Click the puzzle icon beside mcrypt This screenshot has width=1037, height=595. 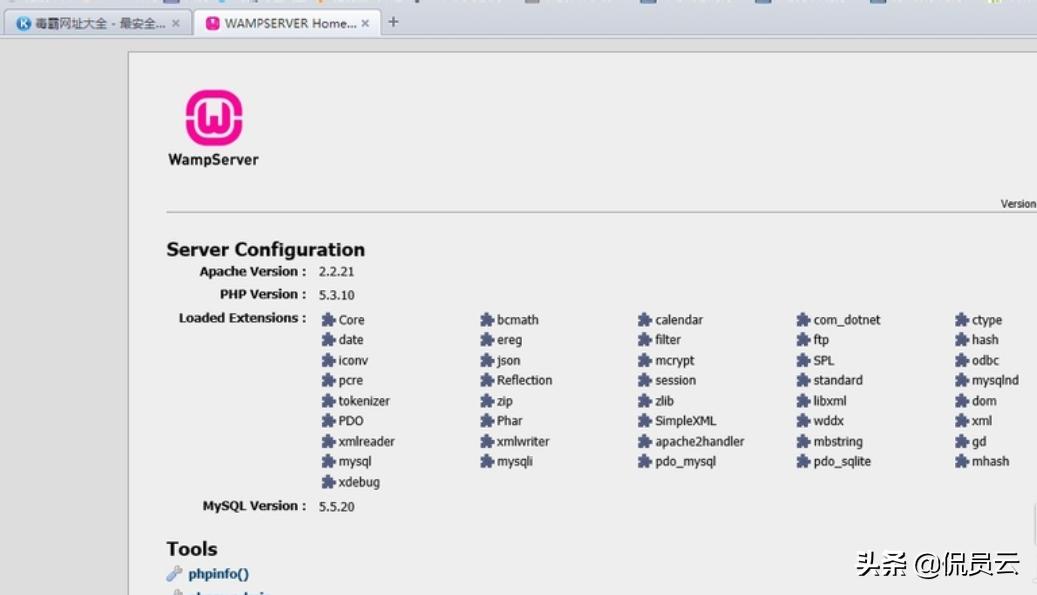tap(645, 361)
